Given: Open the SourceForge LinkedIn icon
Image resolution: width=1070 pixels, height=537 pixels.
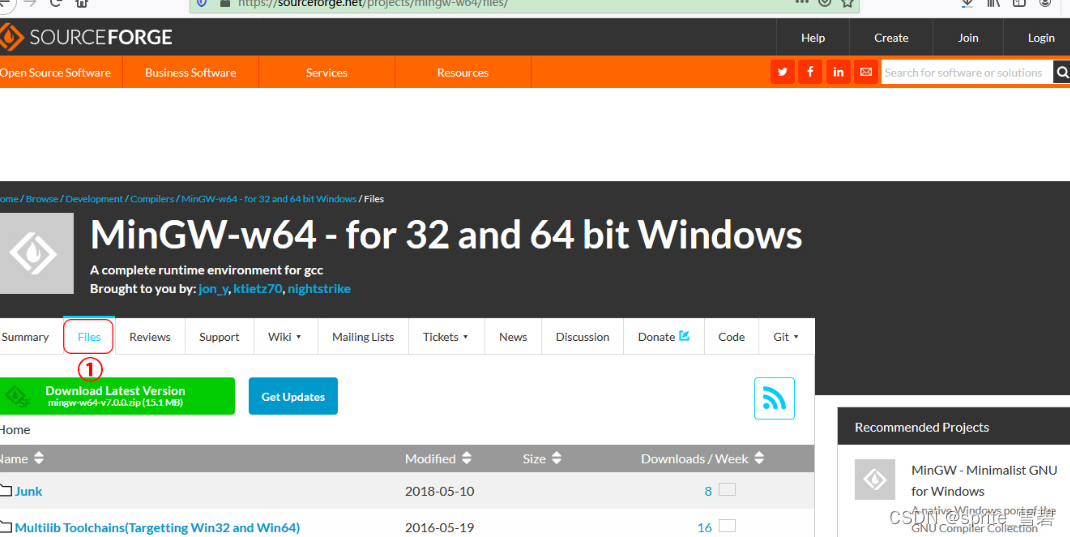Looking at the screenshot, I should point(838,72).
